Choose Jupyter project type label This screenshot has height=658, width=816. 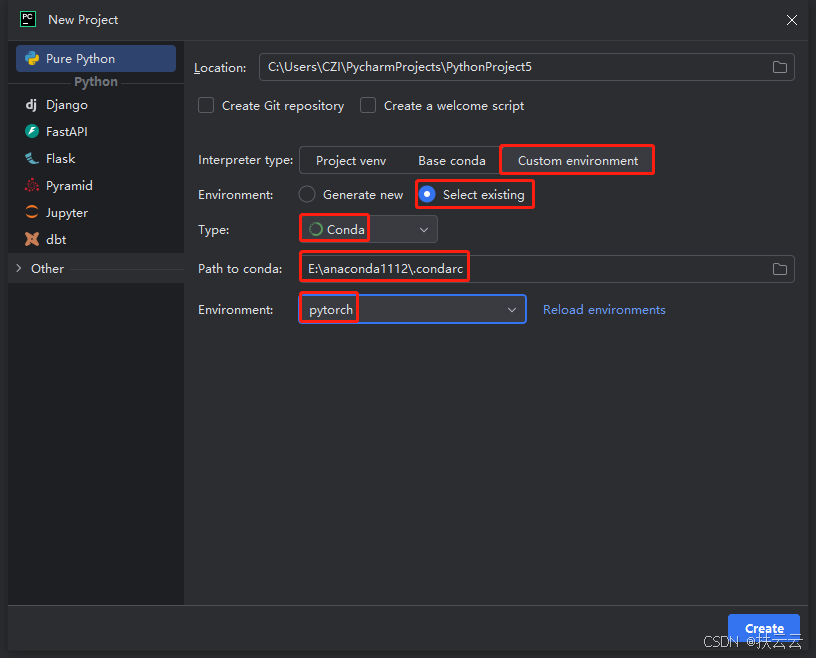[67, 213]
